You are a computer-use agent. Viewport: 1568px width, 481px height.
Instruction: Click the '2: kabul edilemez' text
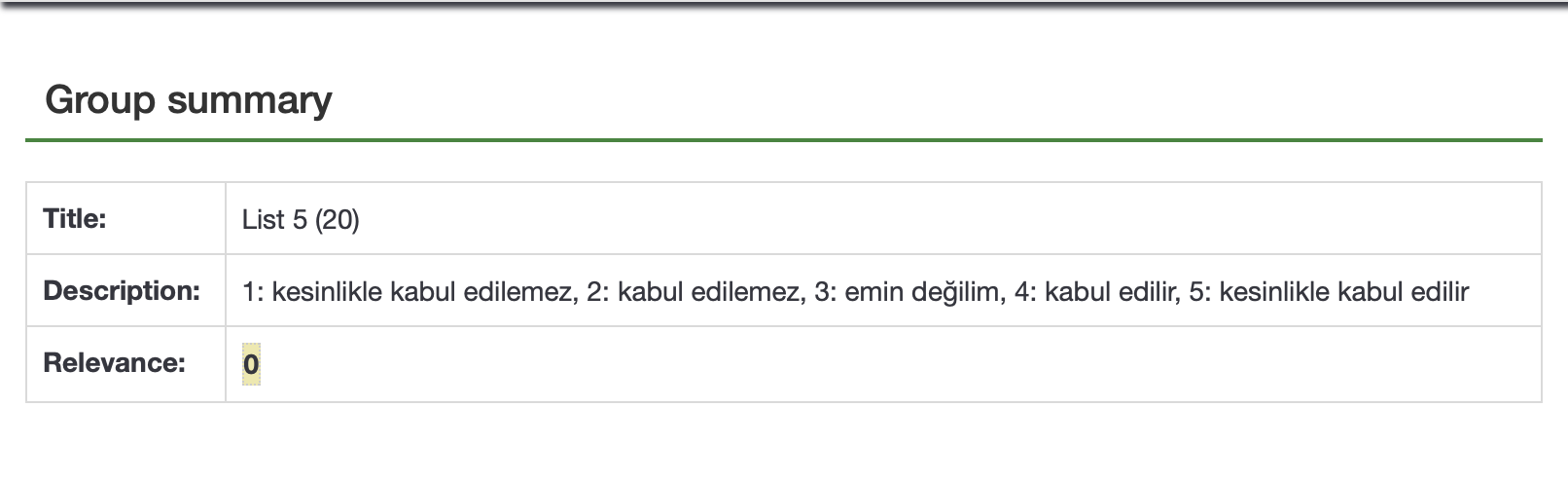695,292
